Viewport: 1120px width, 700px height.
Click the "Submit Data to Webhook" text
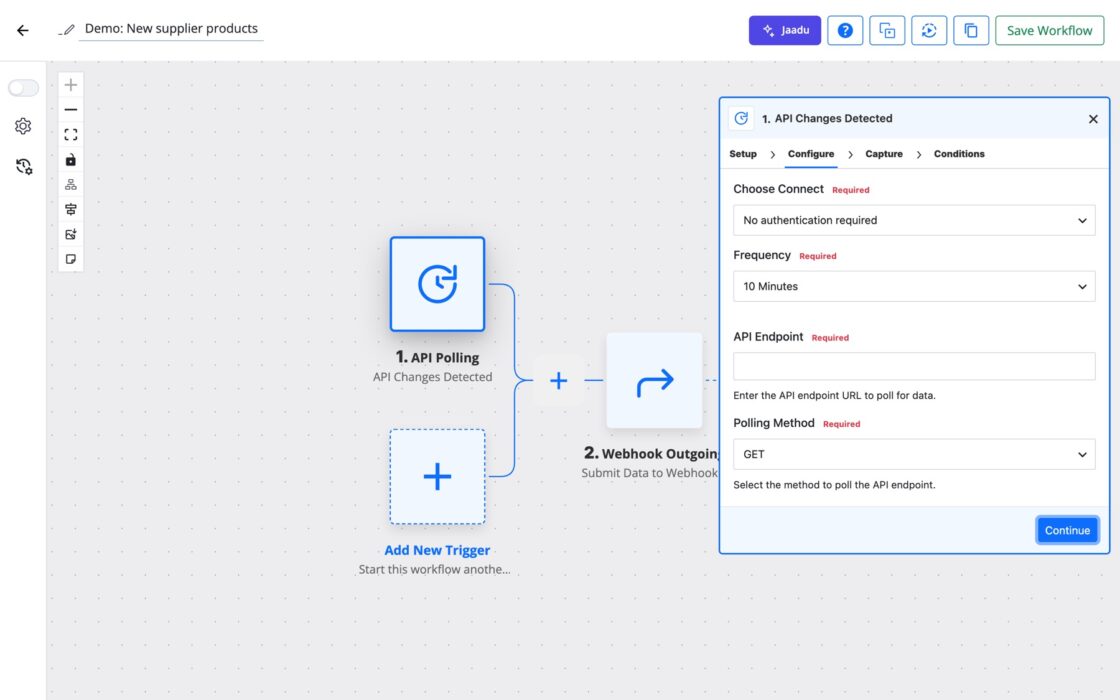pyautogui.click(x=649, y=473)
